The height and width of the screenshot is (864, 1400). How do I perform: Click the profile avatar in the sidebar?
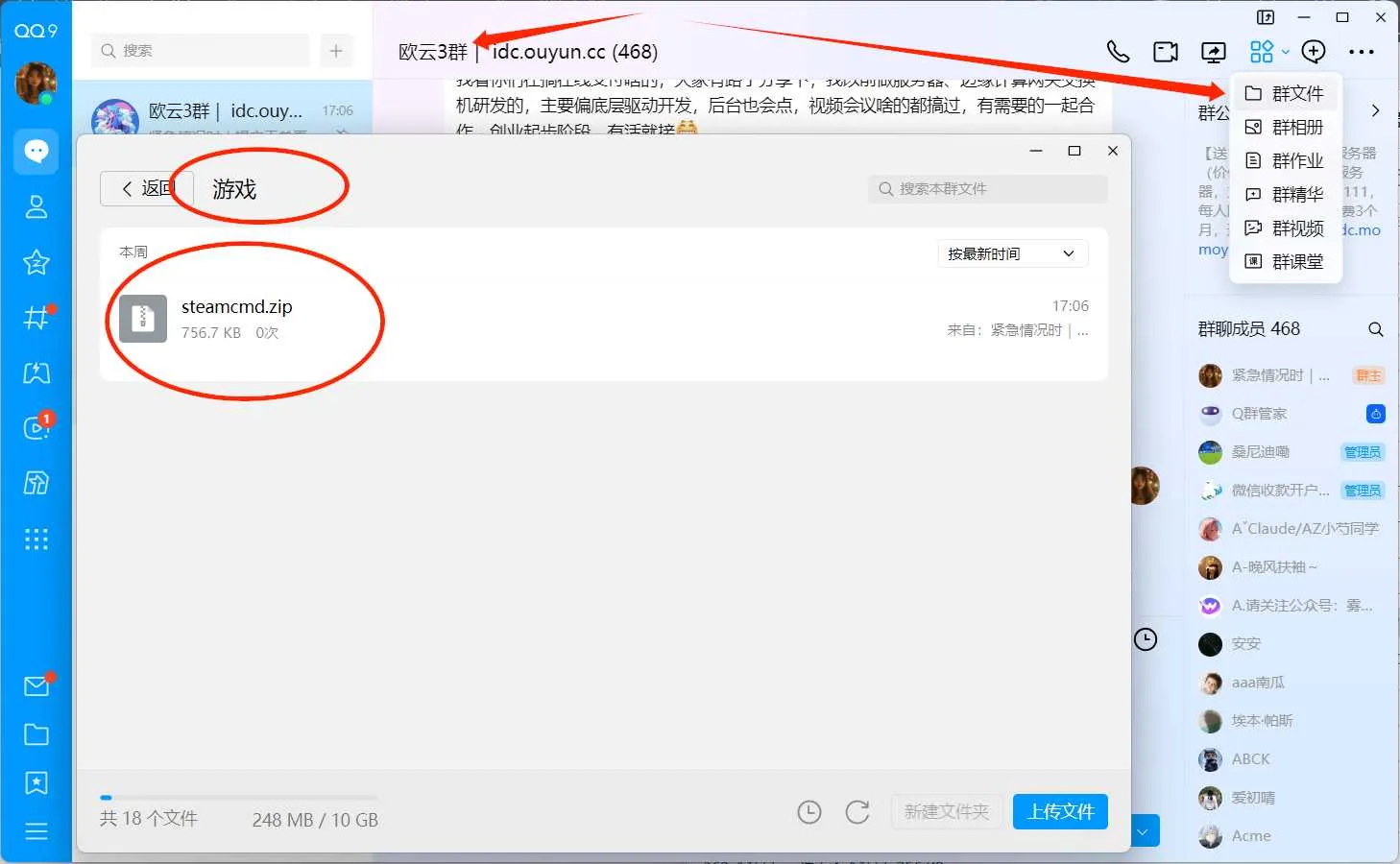tap(36, 84)
